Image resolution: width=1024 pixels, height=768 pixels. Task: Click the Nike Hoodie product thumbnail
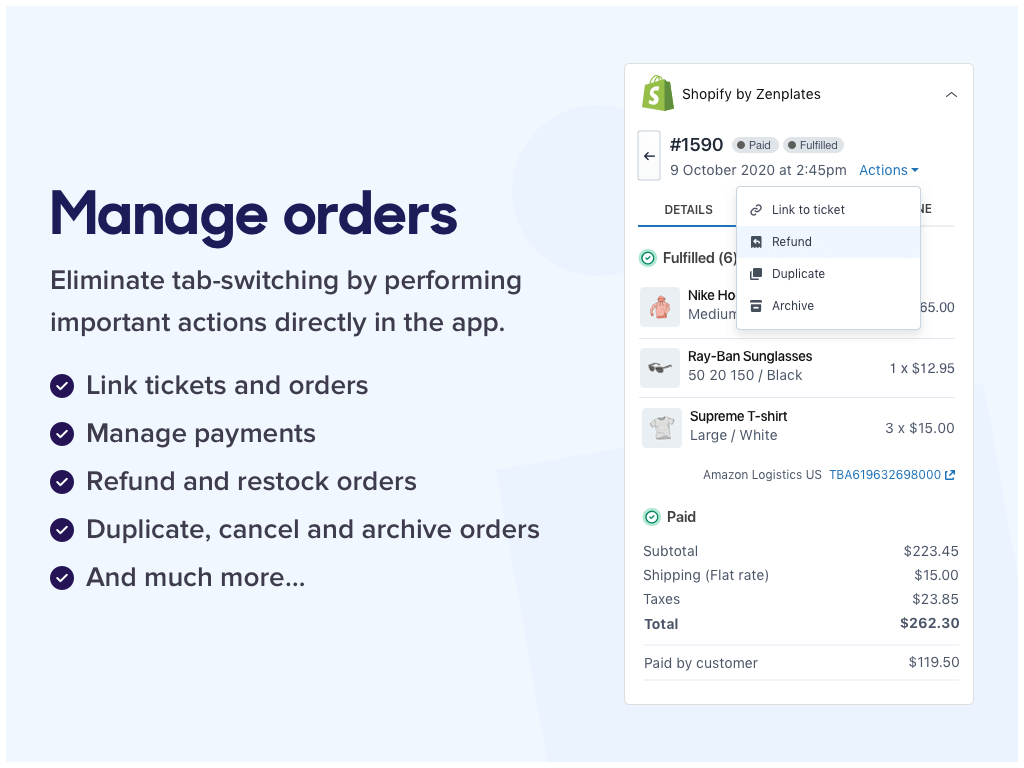click(x=660, y=307)
